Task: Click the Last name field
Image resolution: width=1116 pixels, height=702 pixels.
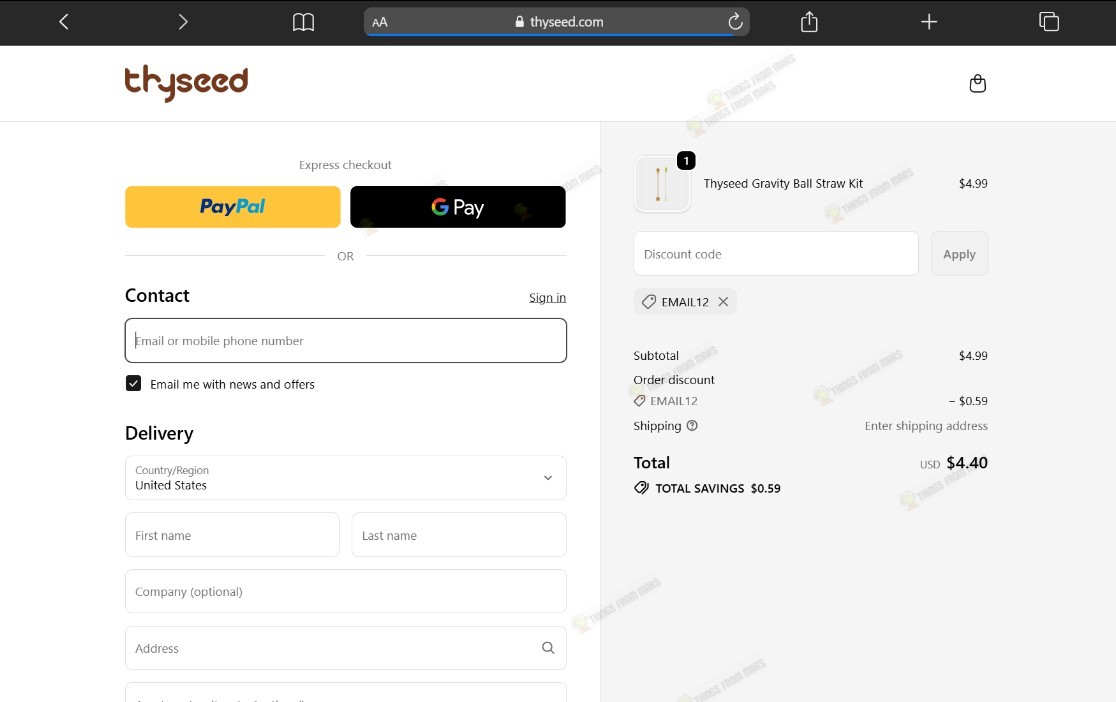Action: click(x=459, y=535)
